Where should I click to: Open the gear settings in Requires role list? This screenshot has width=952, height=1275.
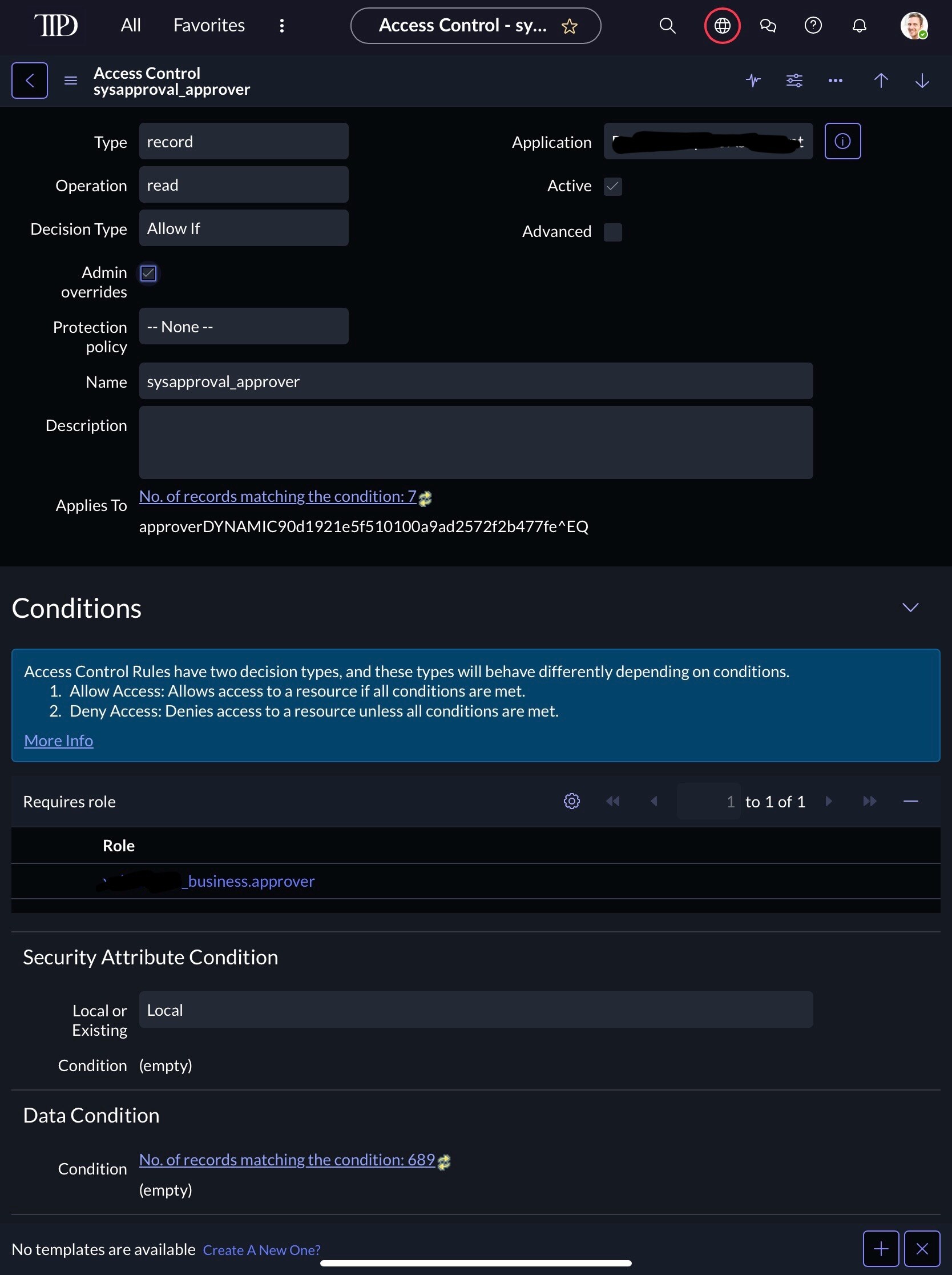[571, 801]
